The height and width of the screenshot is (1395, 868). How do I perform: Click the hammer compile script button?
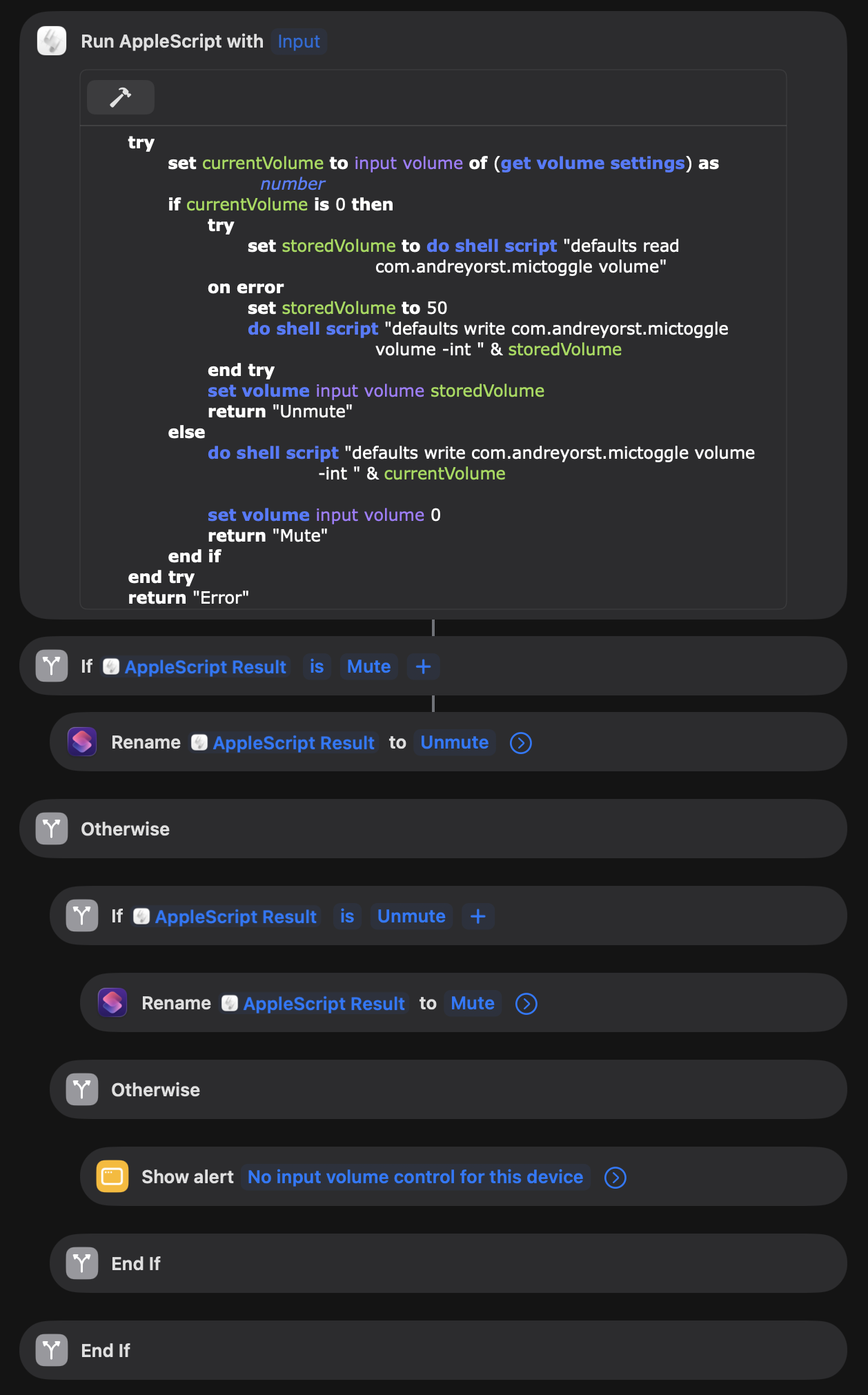click(x=120, y=97)
